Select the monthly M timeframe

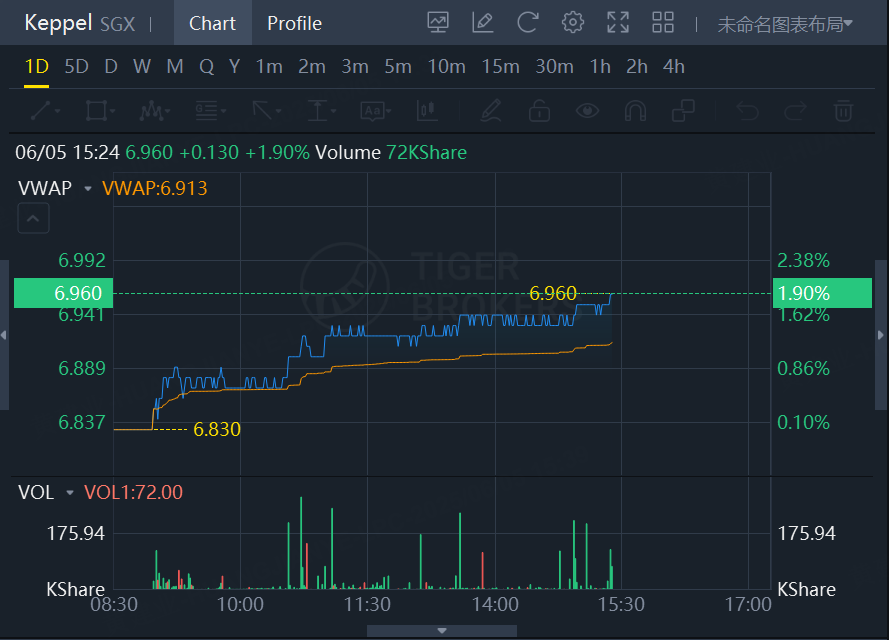(x=175, y=67)
